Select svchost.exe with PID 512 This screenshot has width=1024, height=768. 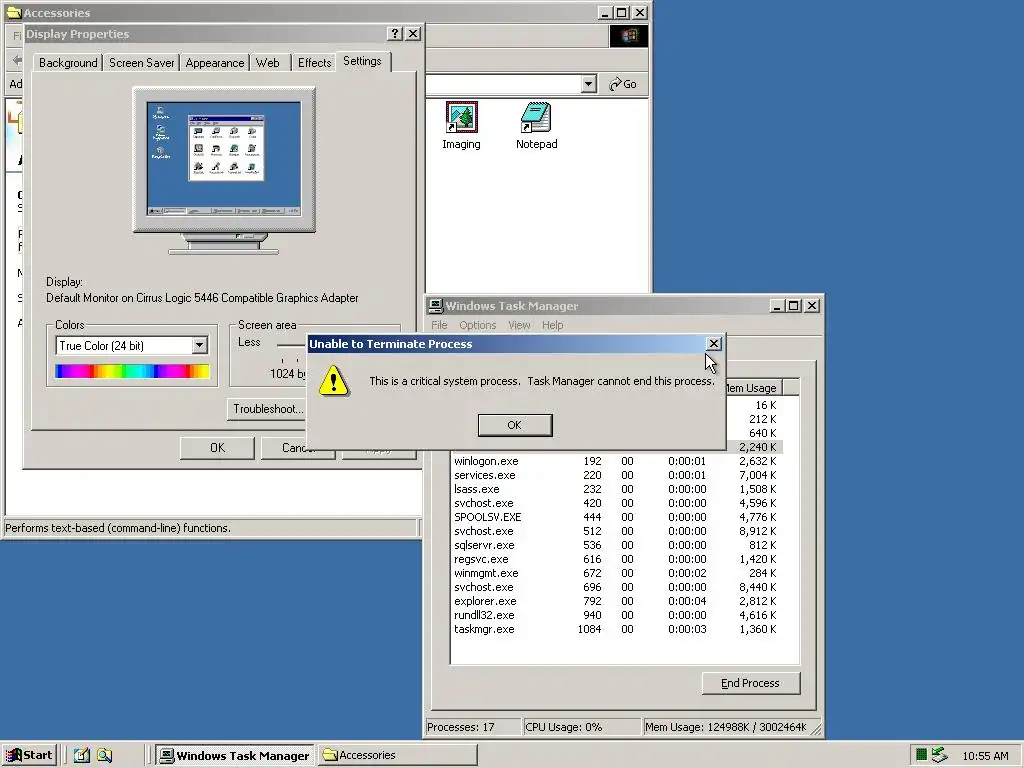(x=616, y=532)
